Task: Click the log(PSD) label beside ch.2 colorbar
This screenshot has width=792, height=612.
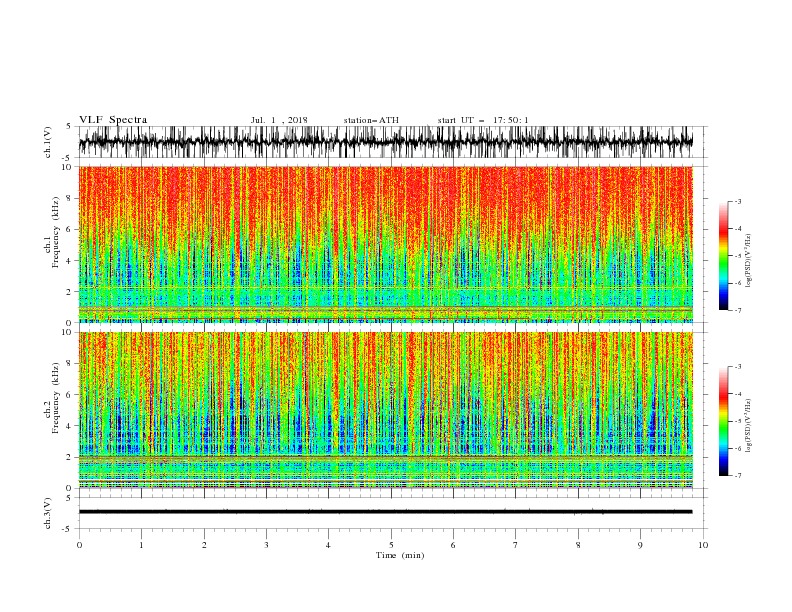Action: pos(748,426)
